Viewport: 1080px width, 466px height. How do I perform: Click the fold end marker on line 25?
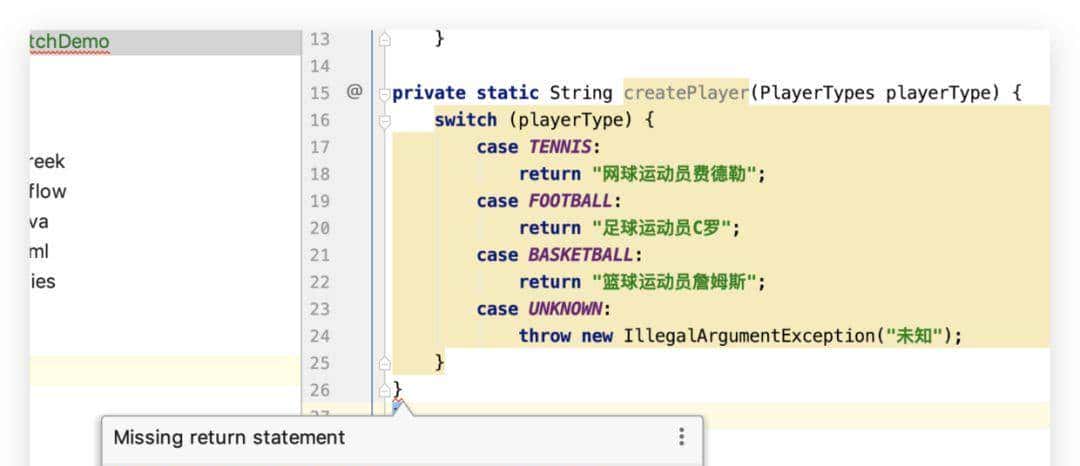tap(384, 363)
